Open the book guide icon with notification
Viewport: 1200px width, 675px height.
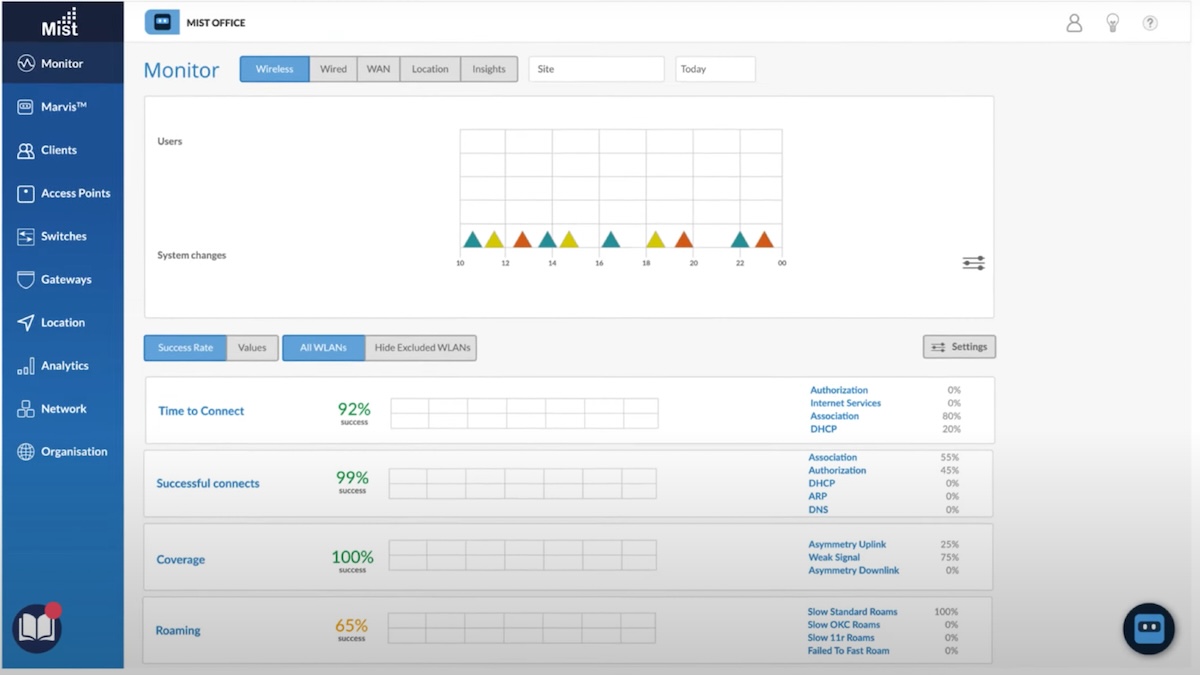click(x=37, y=628)
